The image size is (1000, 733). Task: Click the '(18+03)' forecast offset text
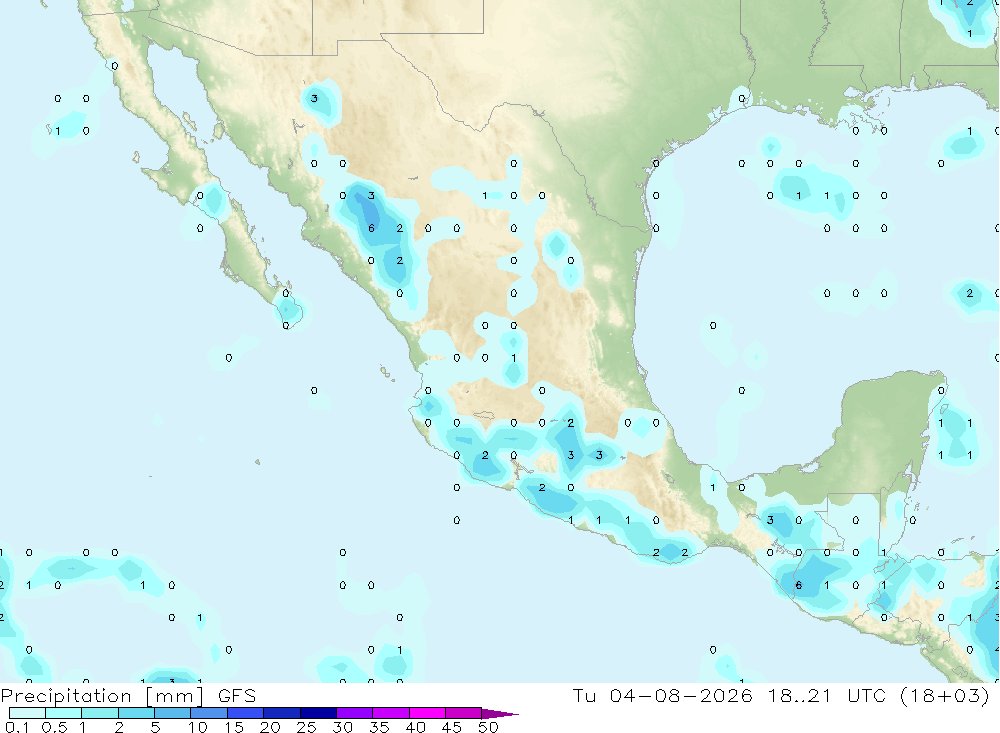click(x=945, y=695)
